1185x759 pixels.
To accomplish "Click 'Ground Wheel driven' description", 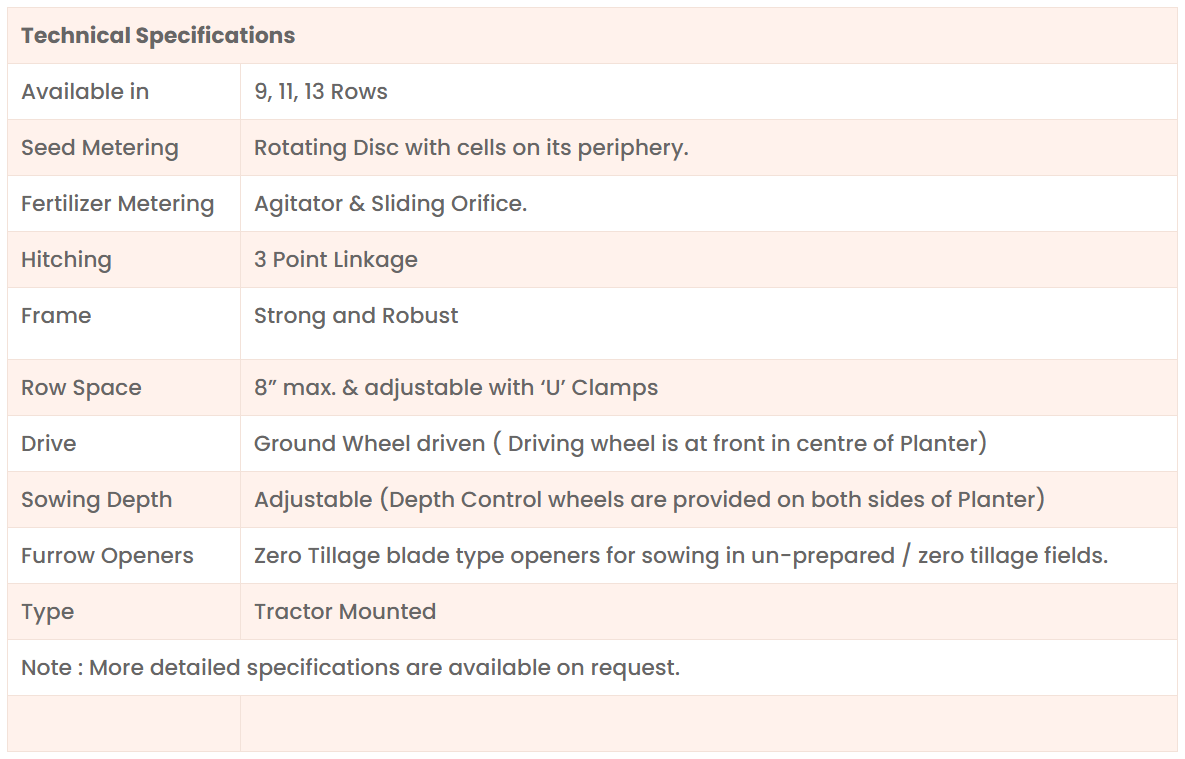I will click(x=620, y=444).
